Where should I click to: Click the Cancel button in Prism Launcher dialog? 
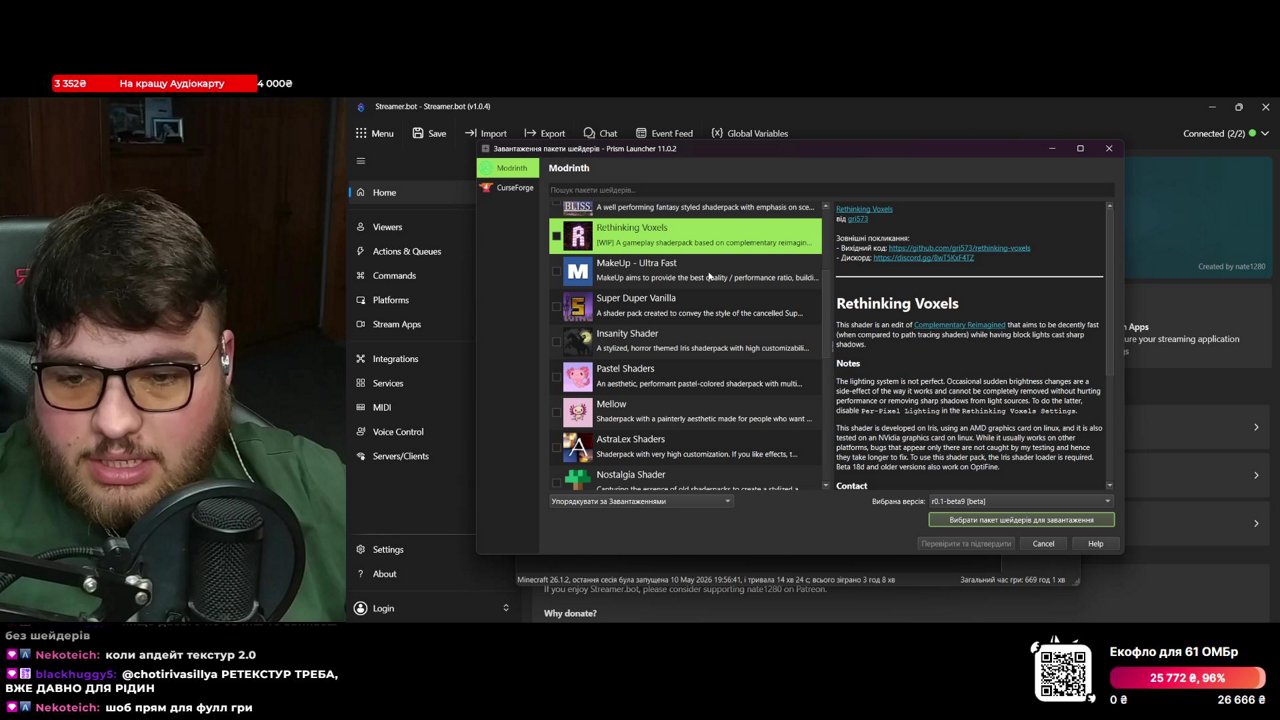tap(1043, 544)
